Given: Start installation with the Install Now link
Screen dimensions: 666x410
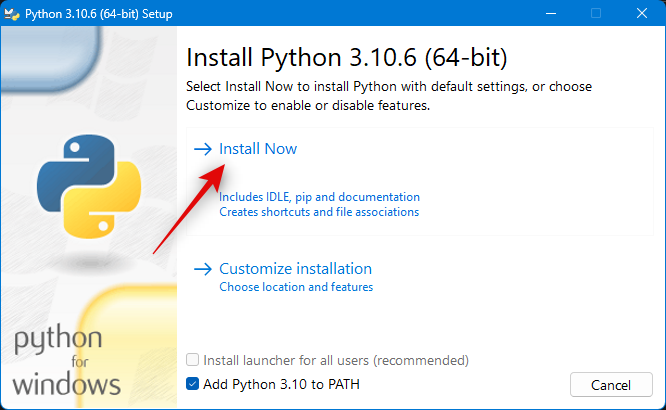Looking at the screenshot, I should (x=258, y=149).
